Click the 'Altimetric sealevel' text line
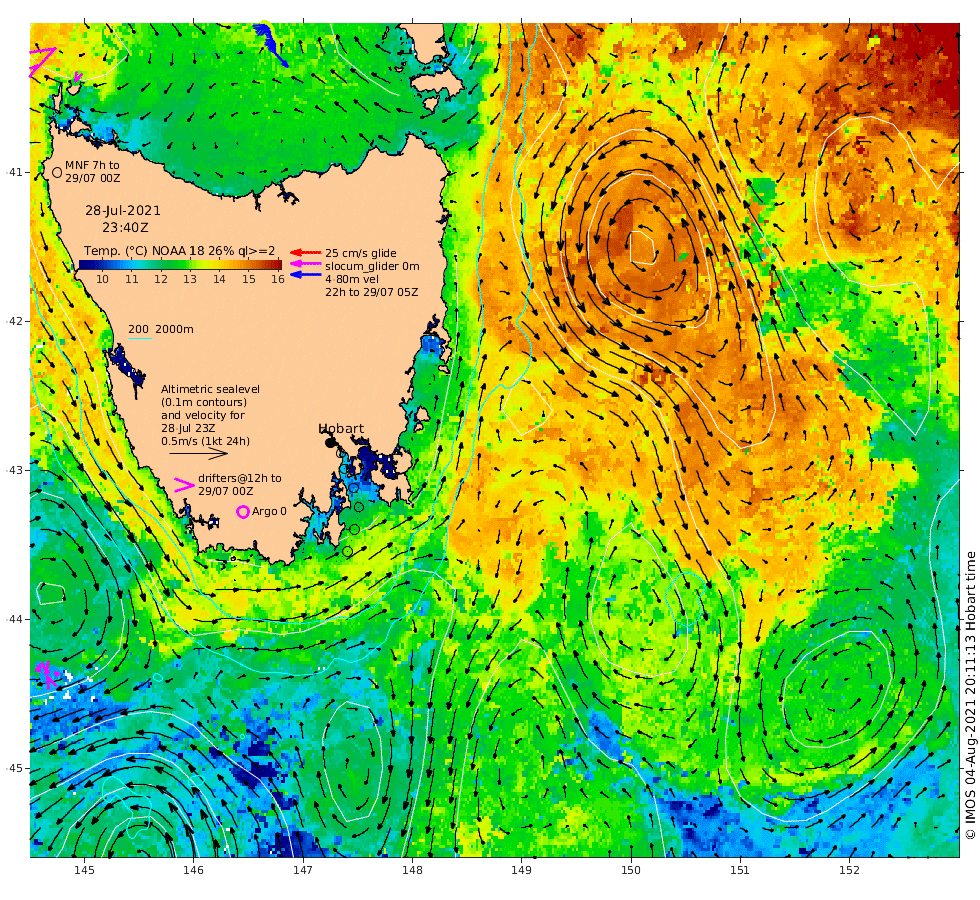The width and height of the screenshot is (980, 900). click(x=210, y=389)
